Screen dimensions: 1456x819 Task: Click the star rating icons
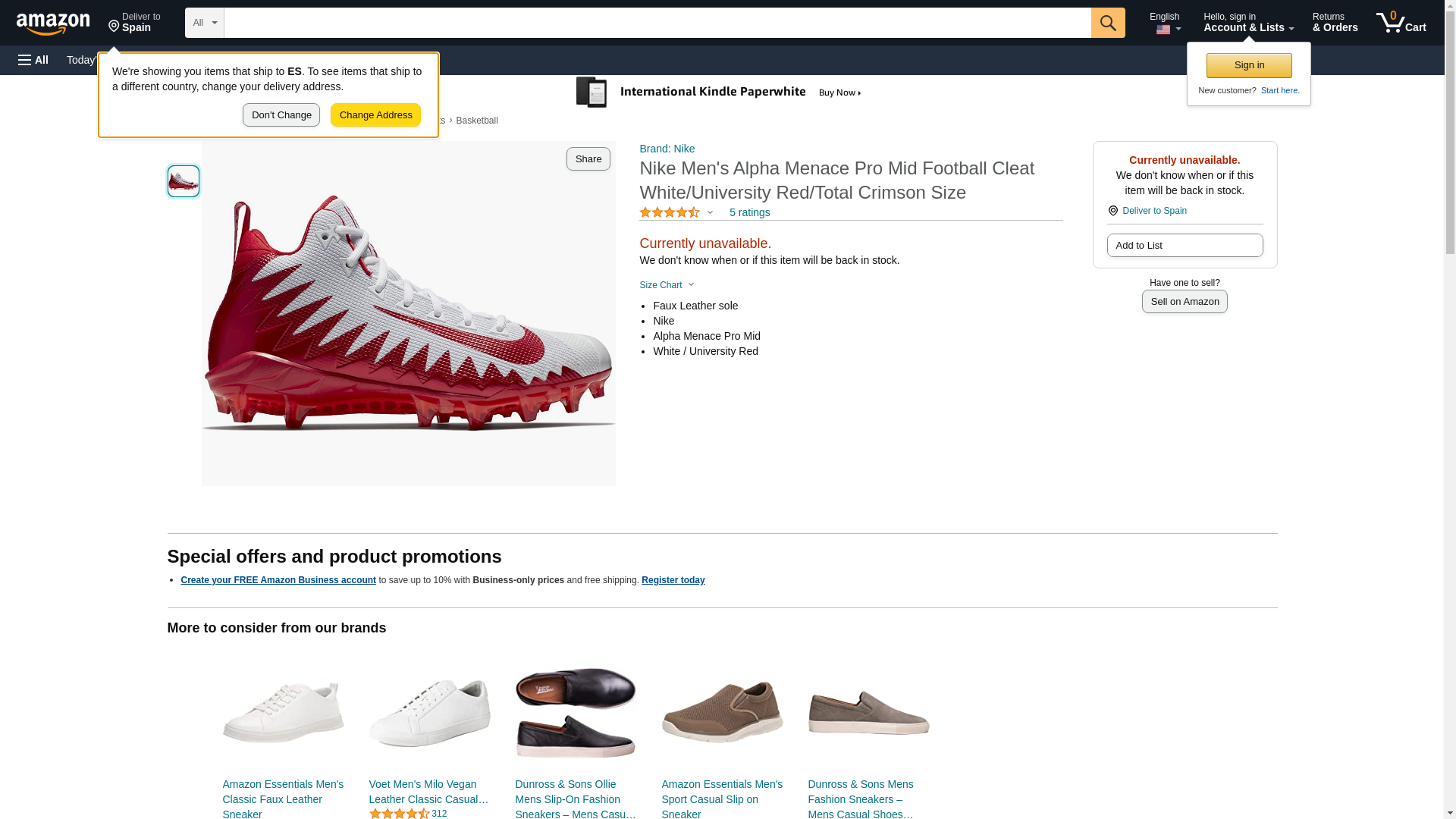[x=669, y=213]
